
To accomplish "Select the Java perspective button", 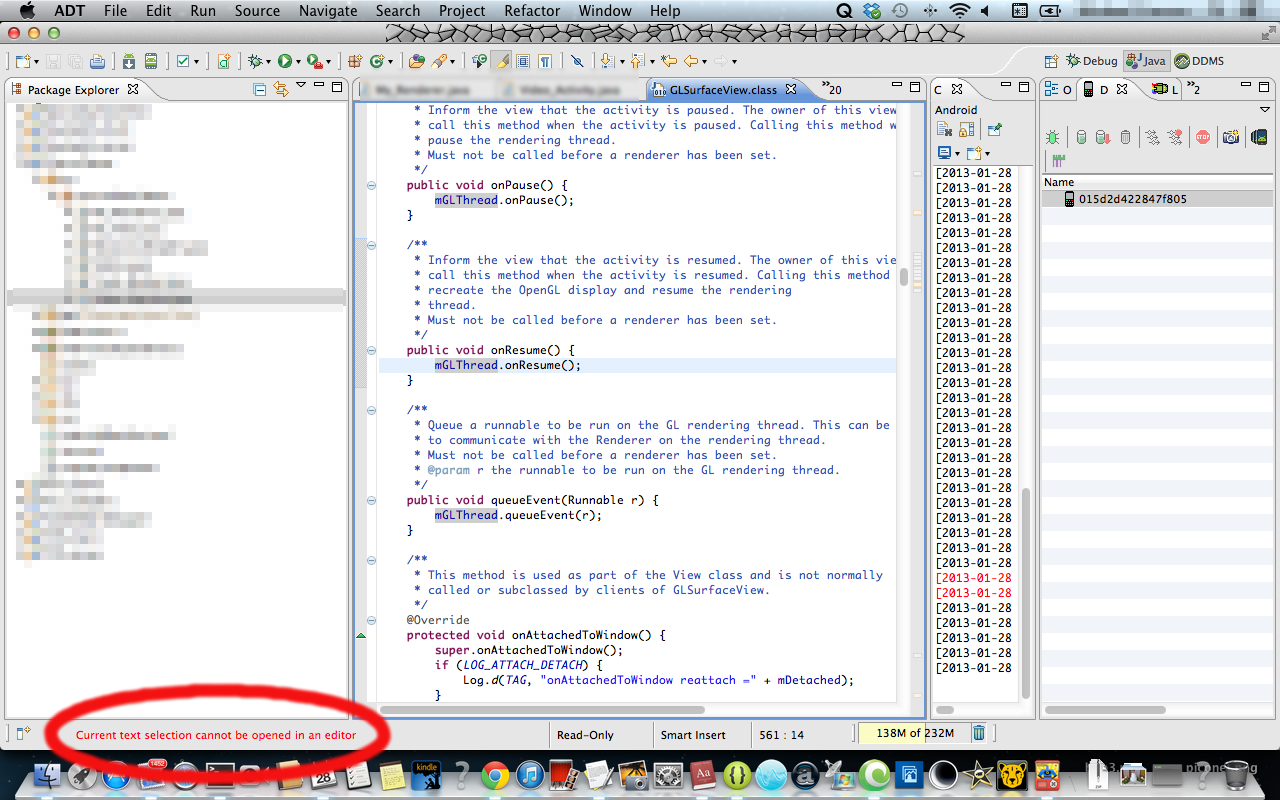I will coord(1146,61).
